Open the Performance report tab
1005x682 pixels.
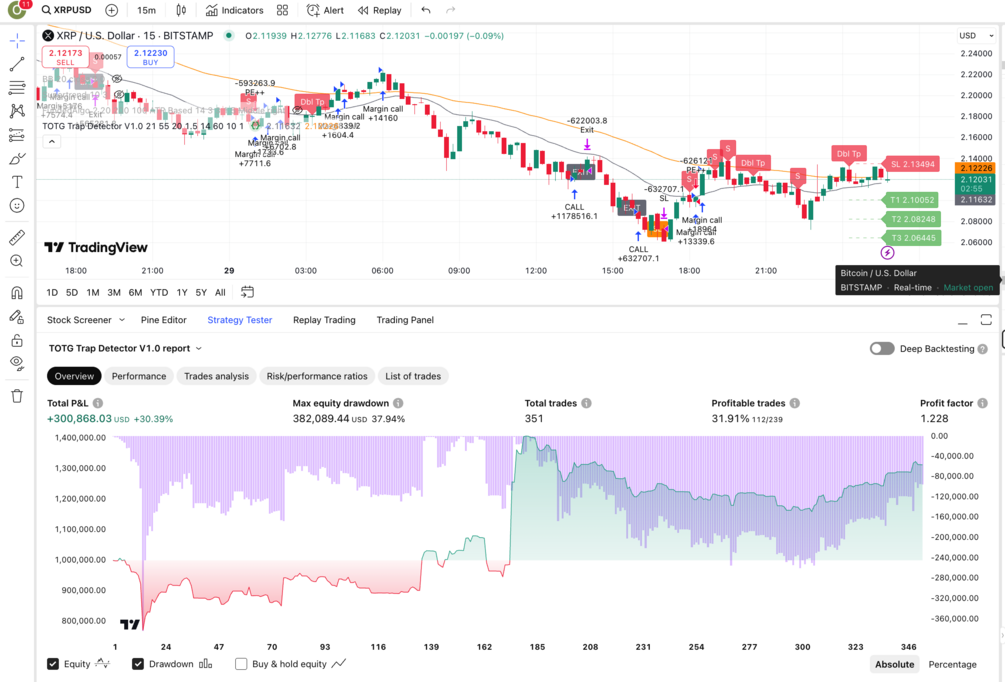(x=139, y=376)
